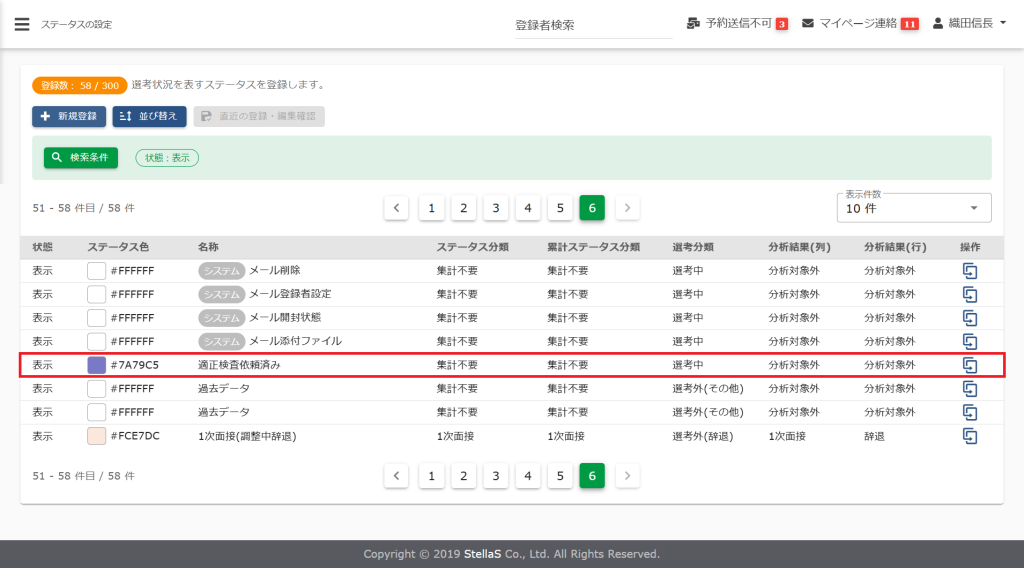The image size is (1024, 568).
Task: Click copy icon for メール開封状態 row
Action: [969, 317]
